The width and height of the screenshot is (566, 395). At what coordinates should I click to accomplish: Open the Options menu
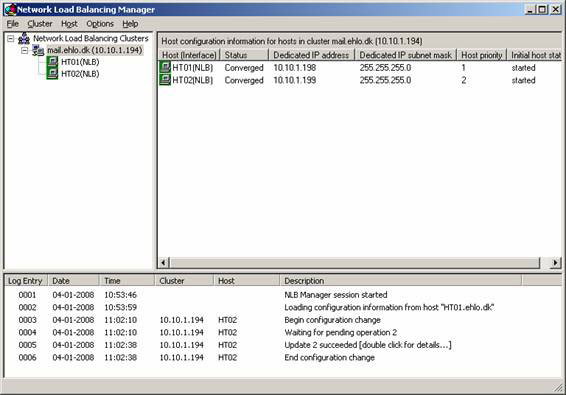point(100,24)
